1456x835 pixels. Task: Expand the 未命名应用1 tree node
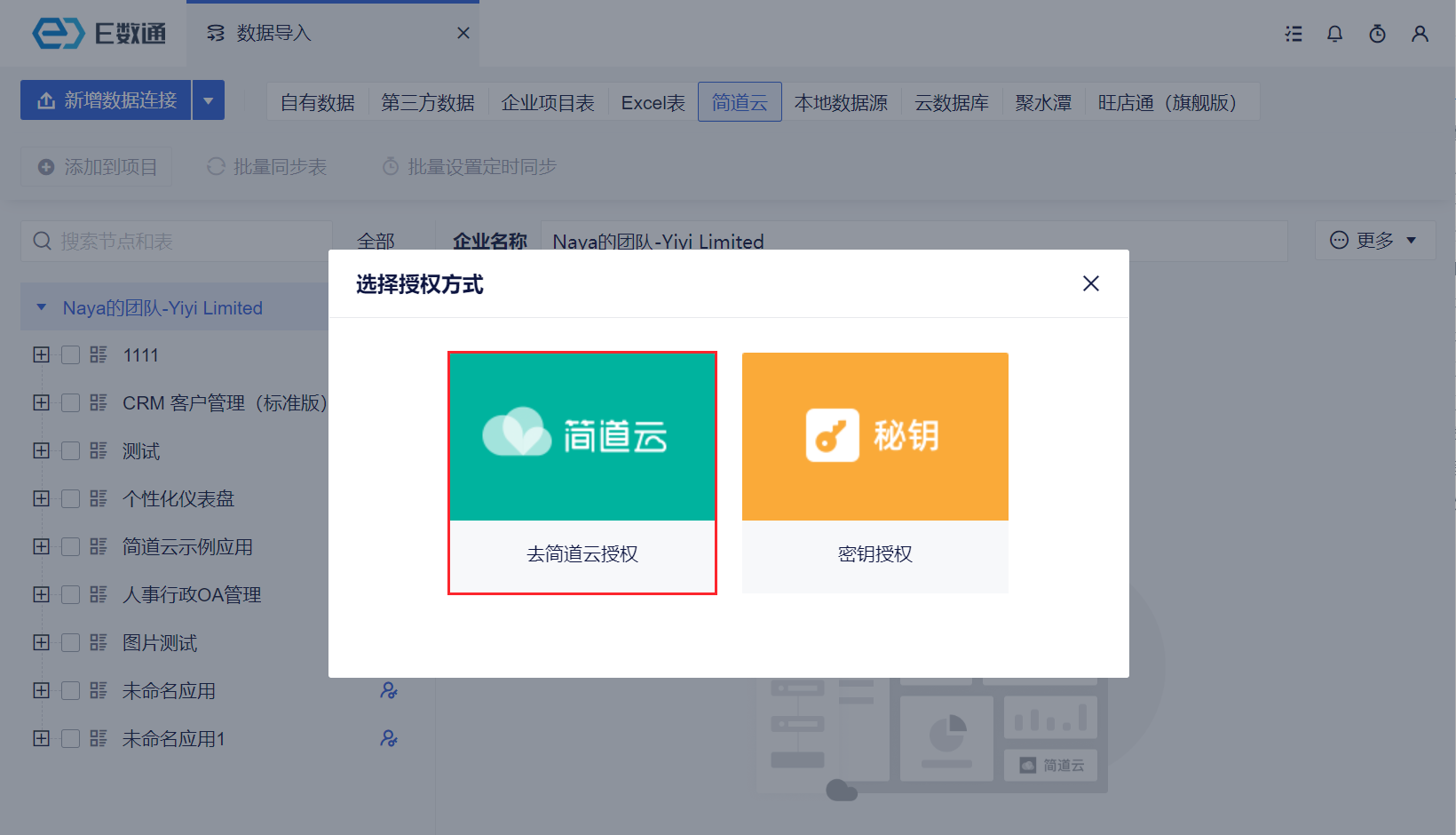(x=41, y=738)
